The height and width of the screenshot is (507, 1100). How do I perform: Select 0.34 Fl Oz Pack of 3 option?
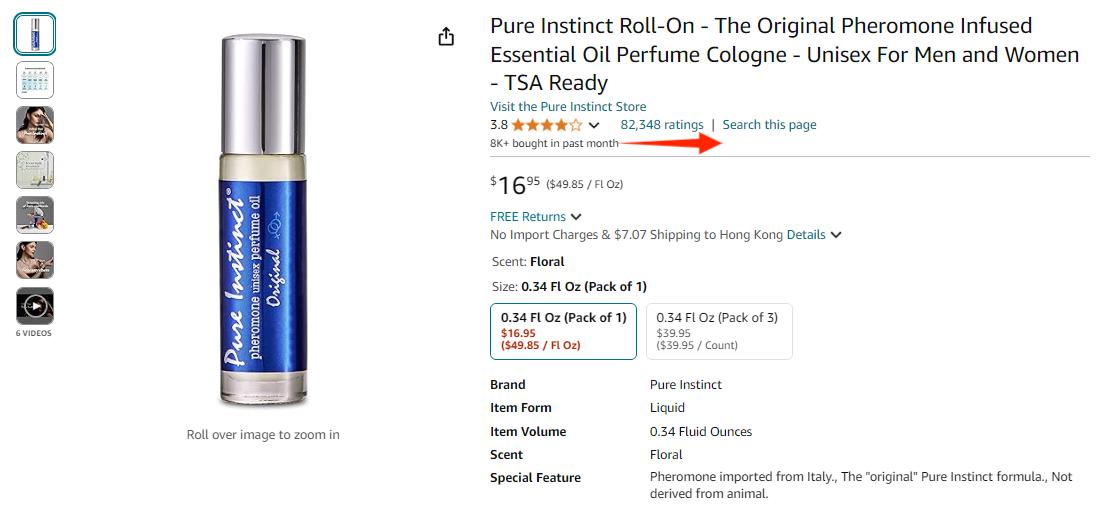[718, 331]
